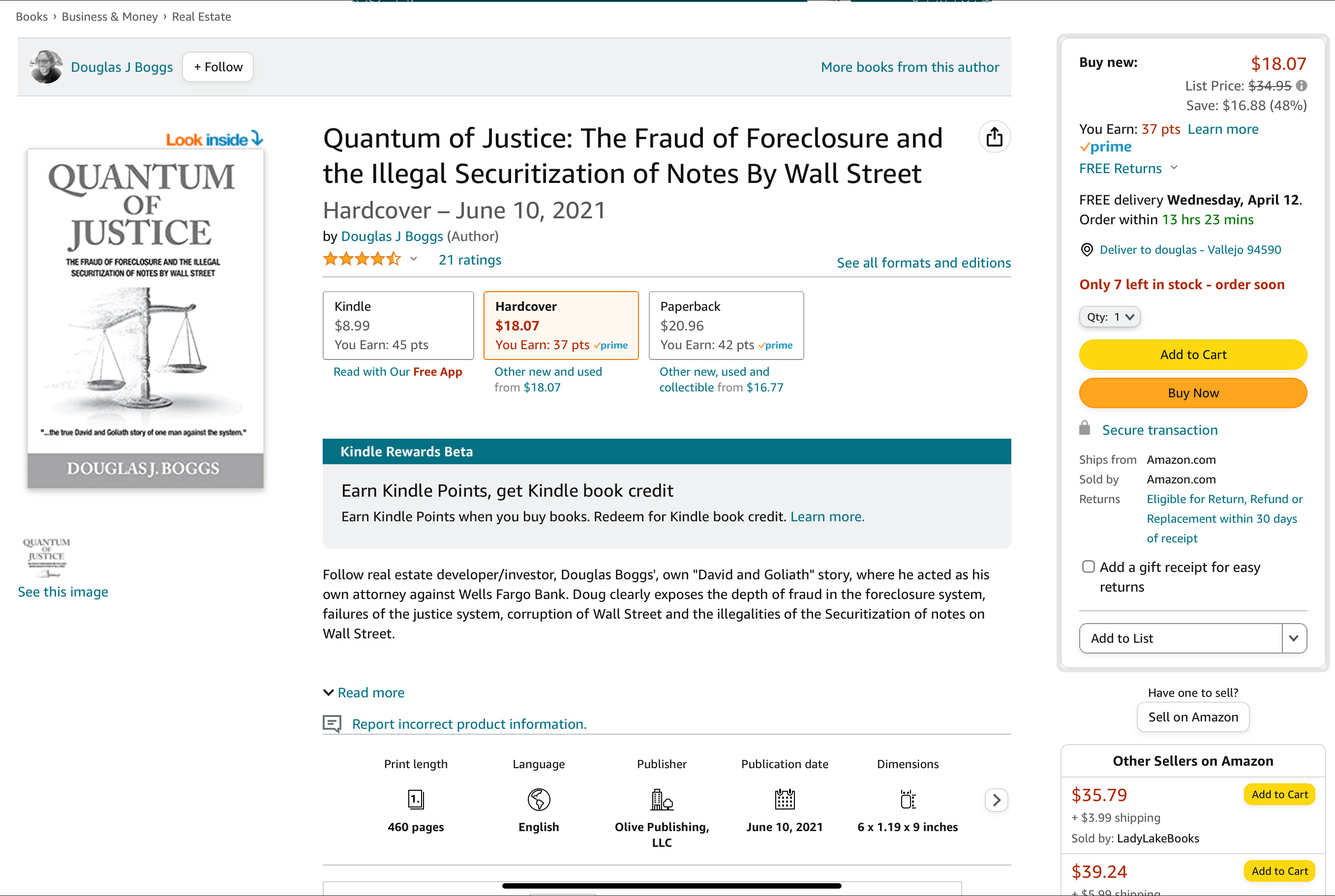Viewport: 1335px width, 896px height.
Task: Click the FREE Returns link
Action: click(x=1120, y=169)
